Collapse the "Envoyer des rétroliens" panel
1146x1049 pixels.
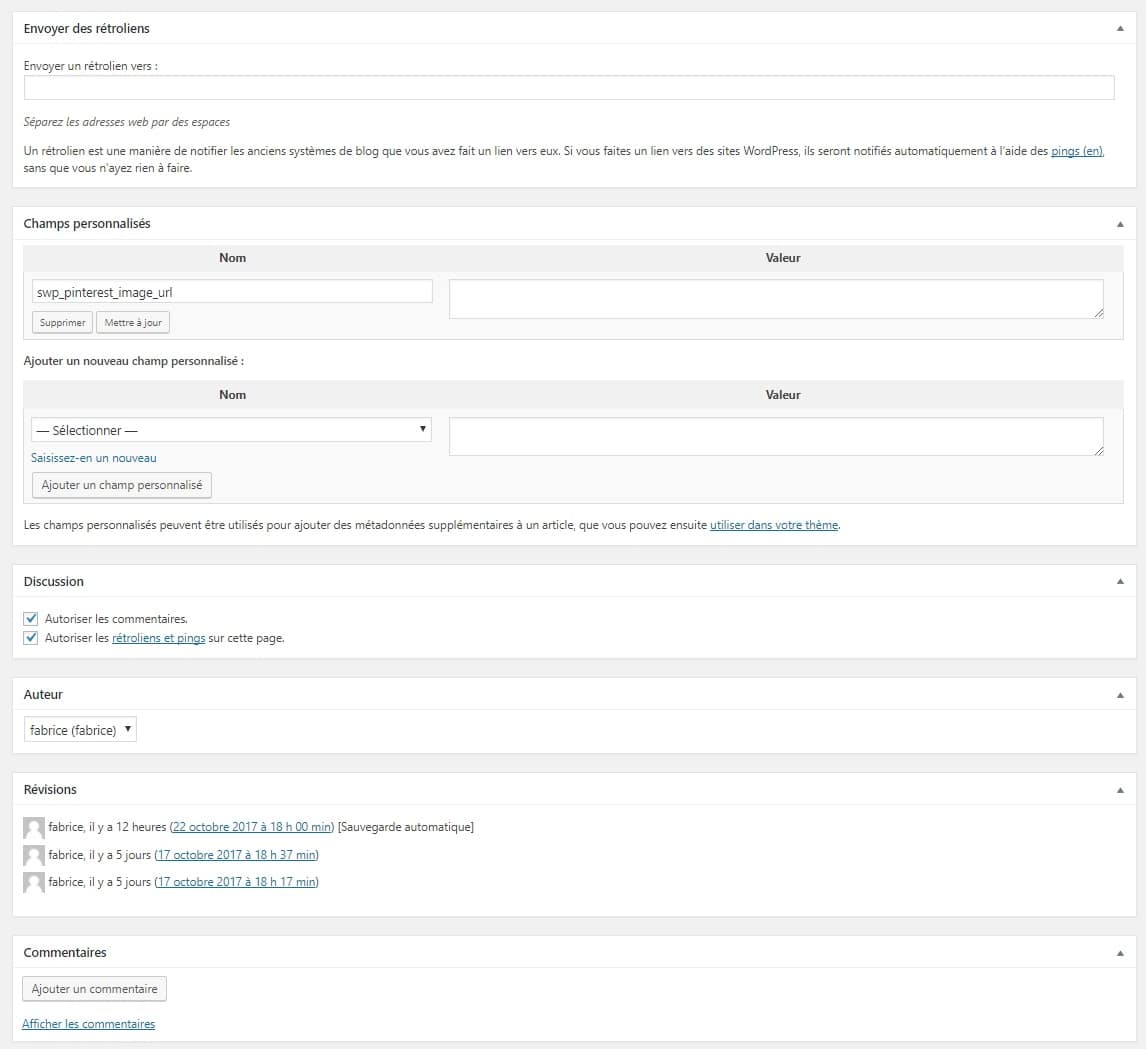pos(1120,29)
